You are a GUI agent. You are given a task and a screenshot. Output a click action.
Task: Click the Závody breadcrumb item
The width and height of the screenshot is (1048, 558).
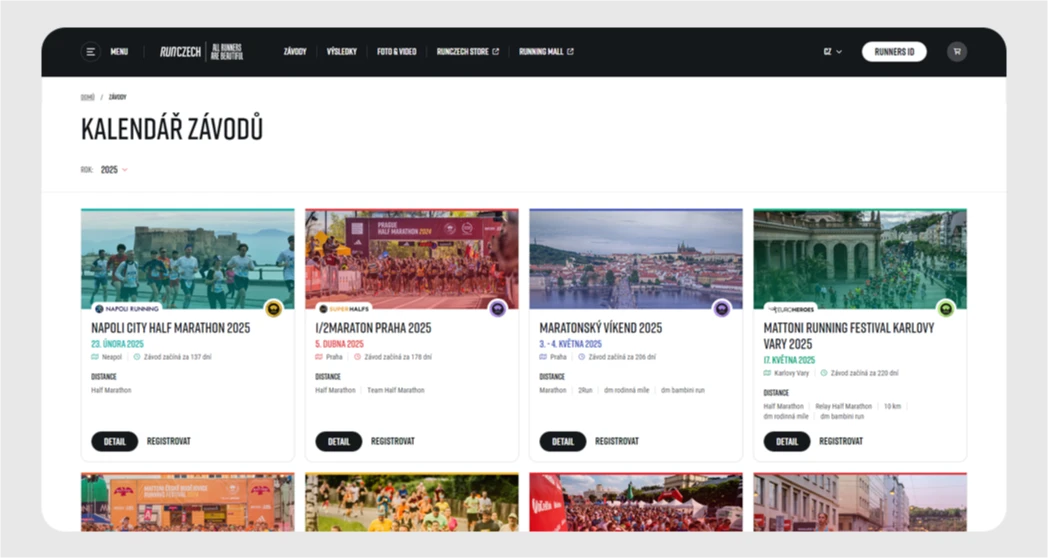(118, 97)
